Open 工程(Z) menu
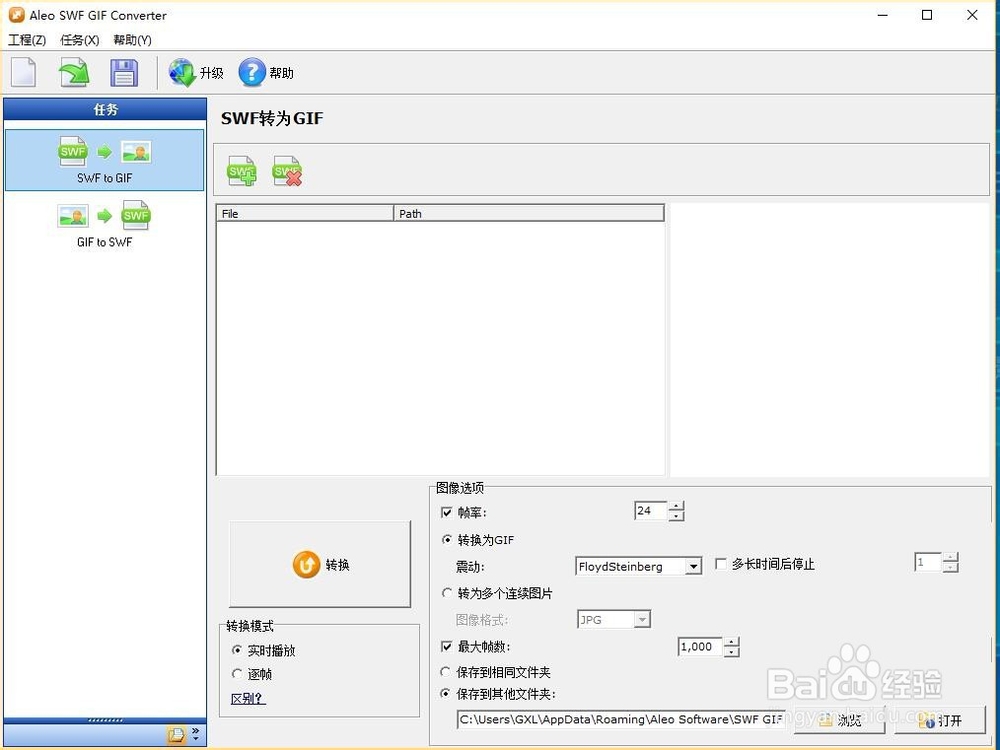Screen dimensions: 1000x750 point(27,40)
